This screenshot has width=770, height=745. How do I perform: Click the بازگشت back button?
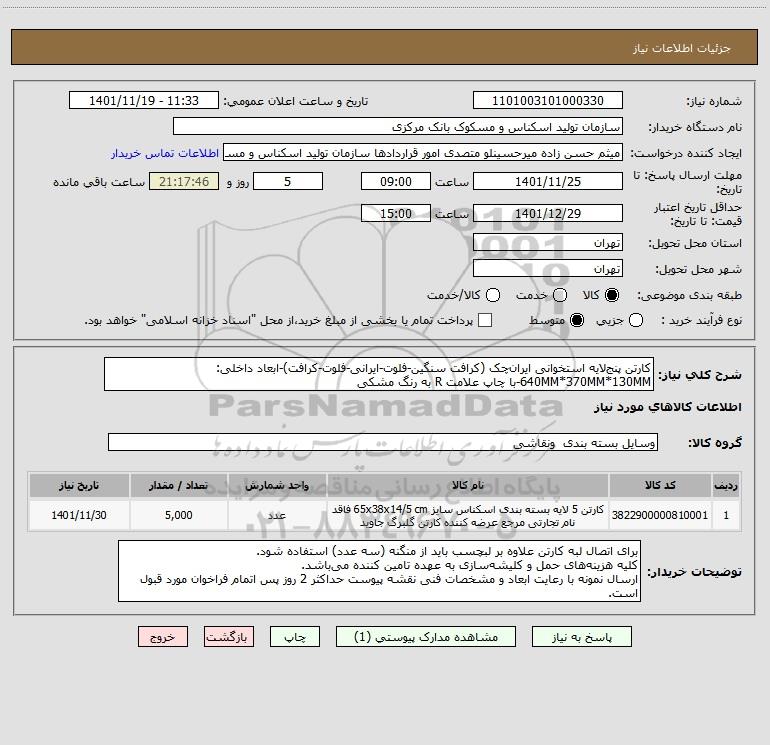point(229,637)
